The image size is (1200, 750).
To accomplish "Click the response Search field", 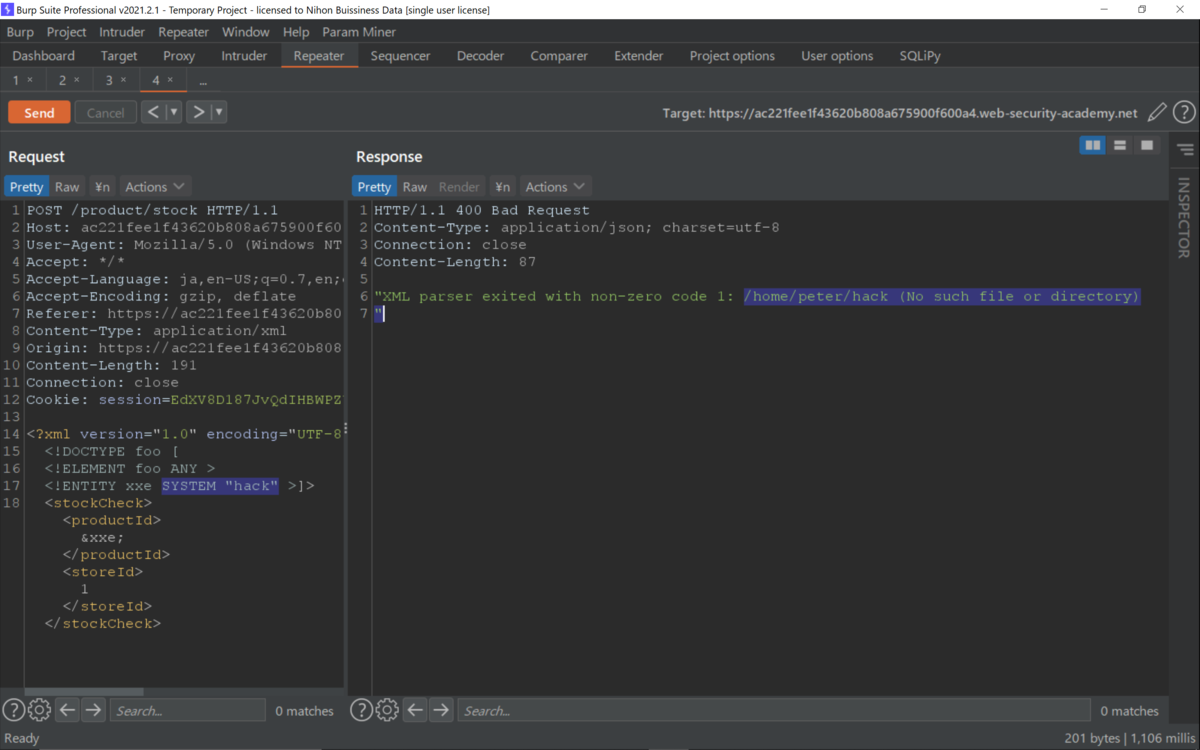I will [x=774, y=710].
